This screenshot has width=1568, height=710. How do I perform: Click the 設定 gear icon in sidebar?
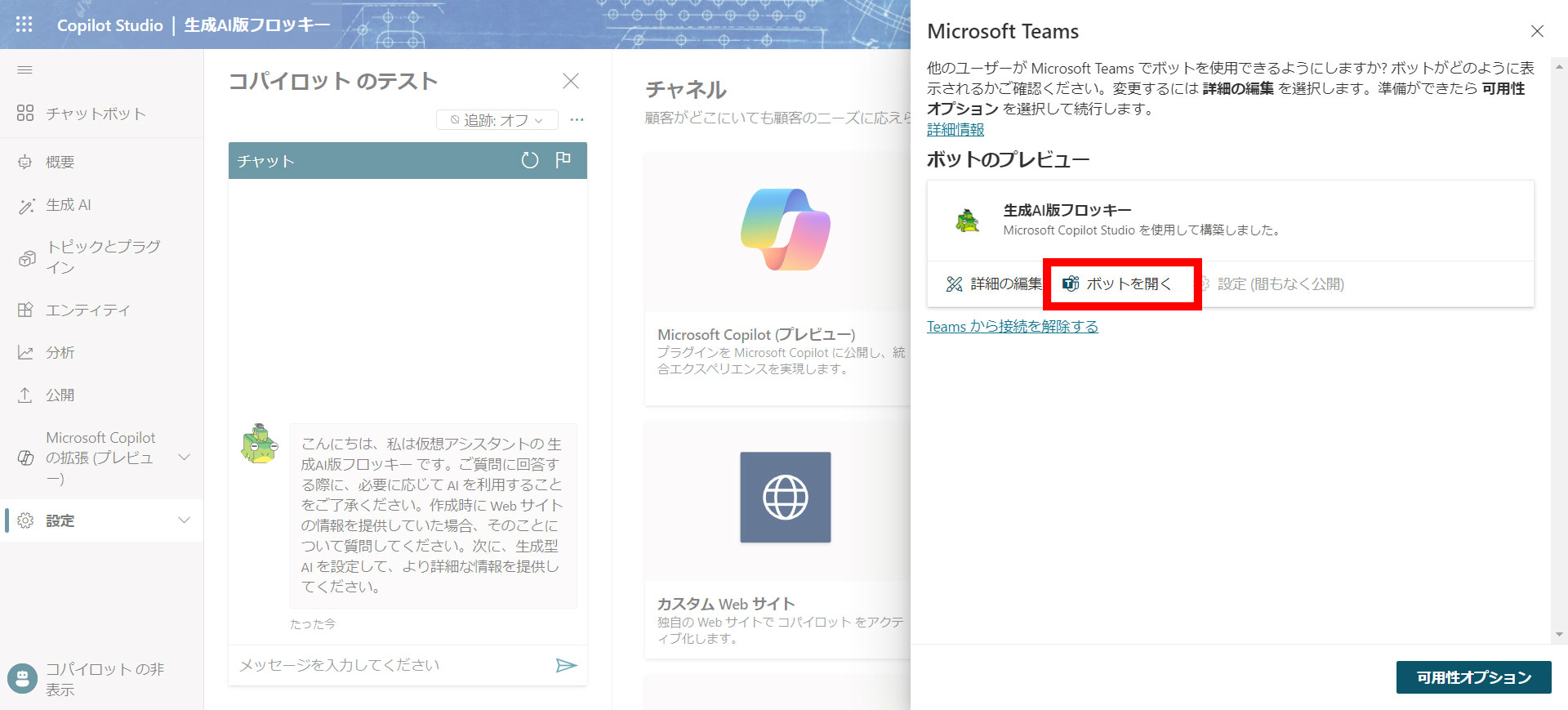[x=25, y=520]
